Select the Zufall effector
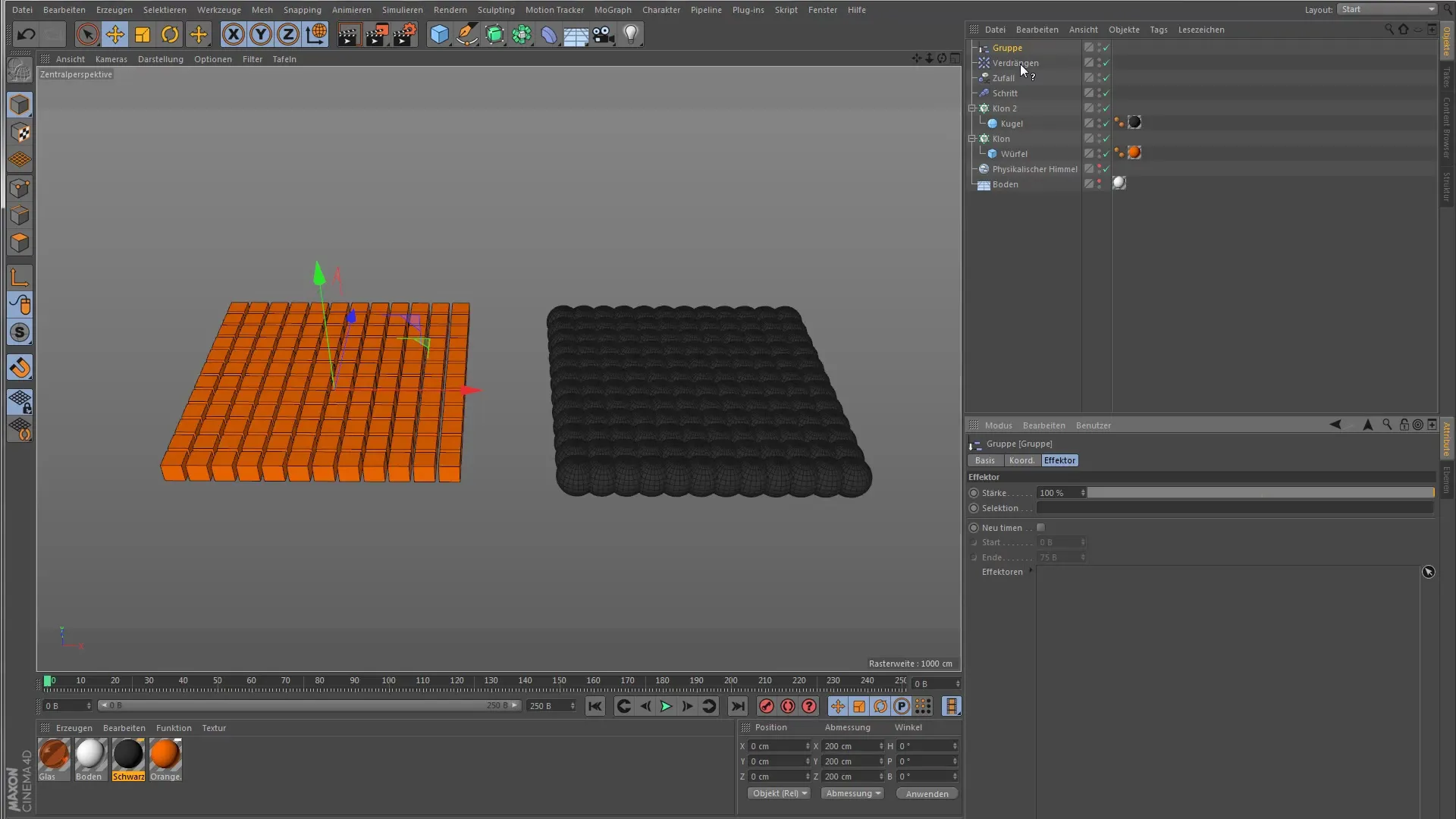The height and width of the screenshot is (819, 1456). (1003, 78)
